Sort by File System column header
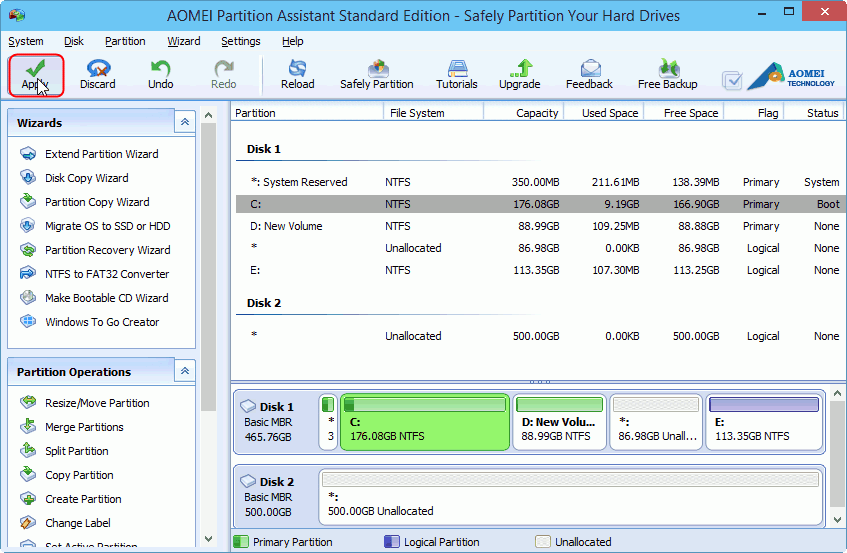This screenshot has height=553, width=847. point(433,113)
